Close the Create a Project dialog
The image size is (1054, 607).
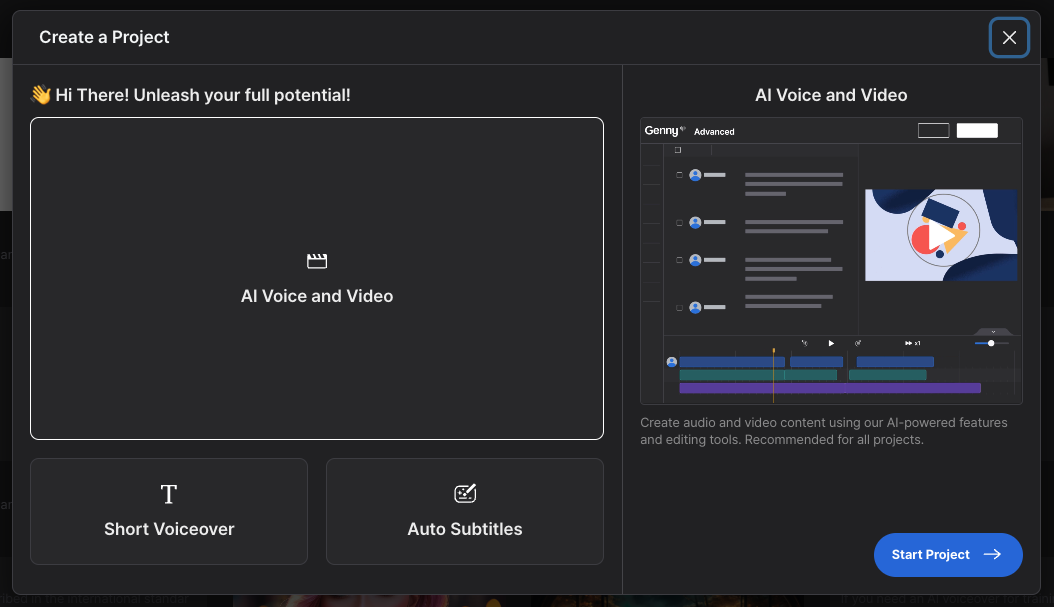[x=1009, y=38]
